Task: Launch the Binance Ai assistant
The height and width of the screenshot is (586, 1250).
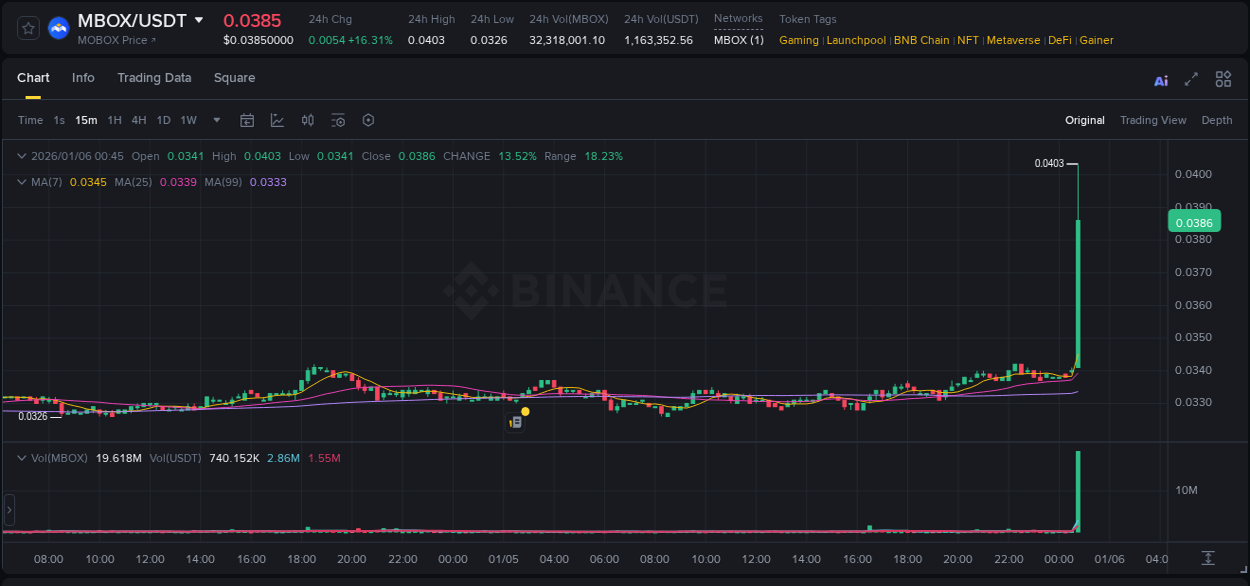Action: click(x=1160, y=78)
